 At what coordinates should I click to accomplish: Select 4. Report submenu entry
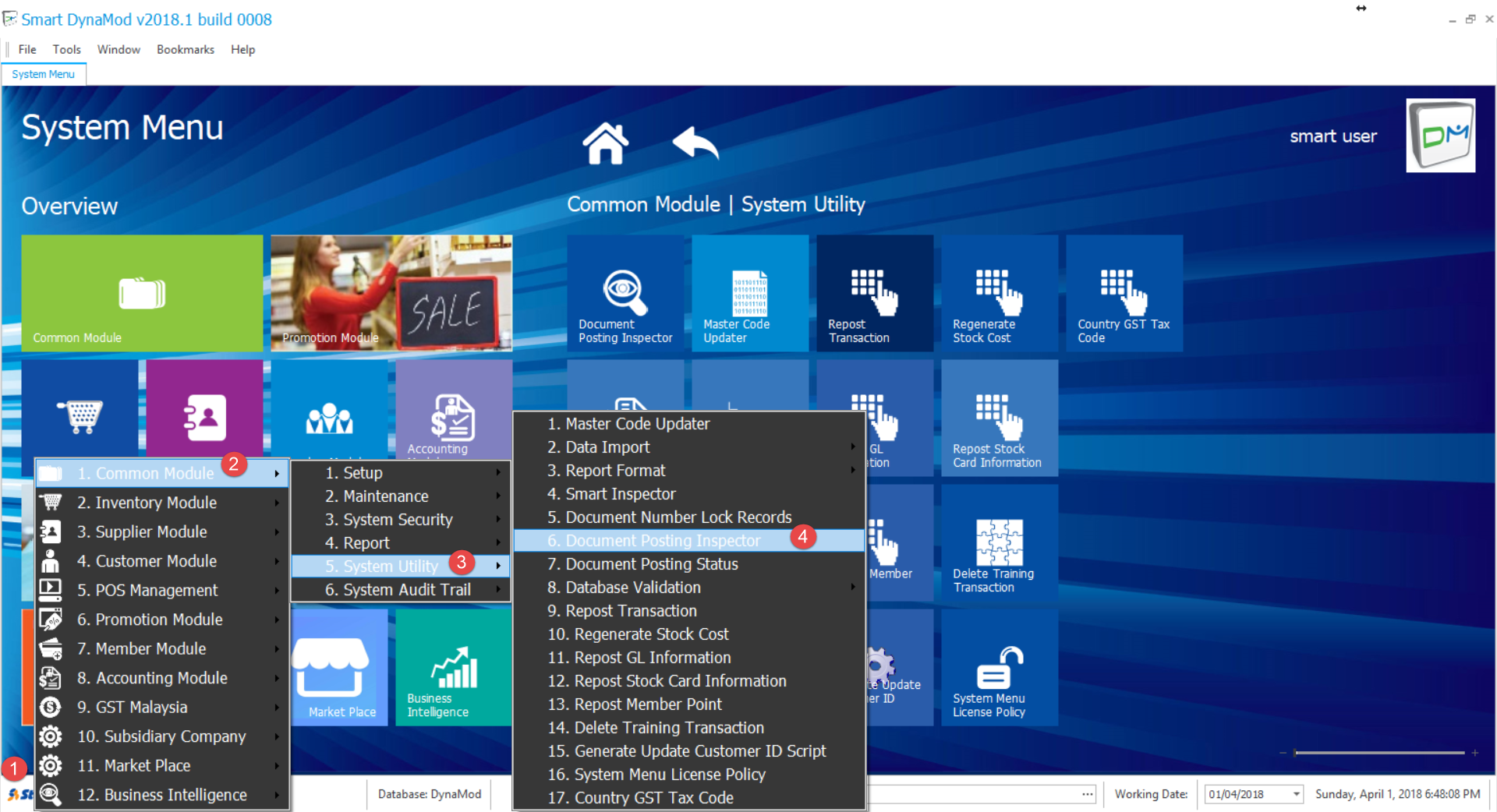(x=401, y=542)
